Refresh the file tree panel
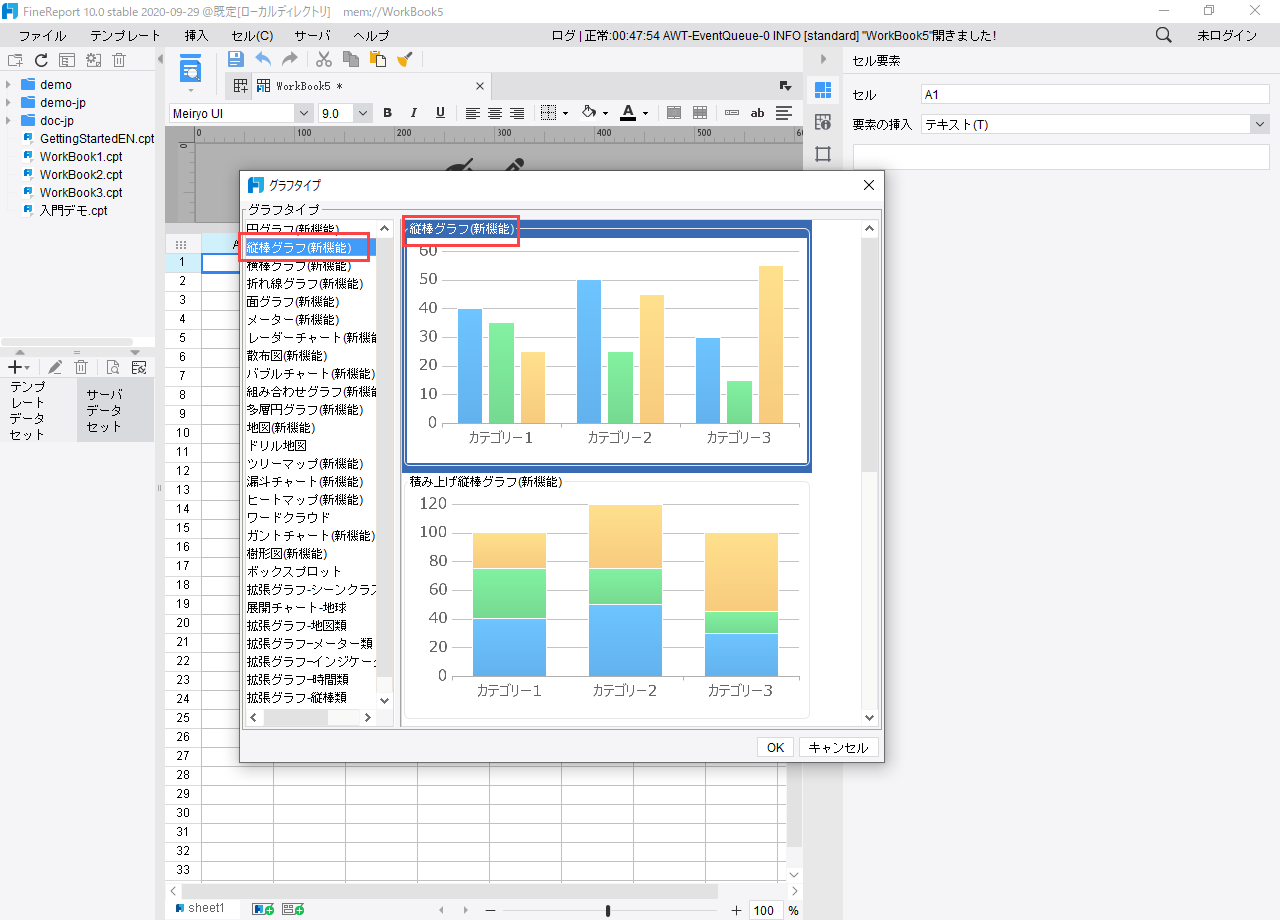The height and width of the screenshot is (920, 1280). pos(41,60)
